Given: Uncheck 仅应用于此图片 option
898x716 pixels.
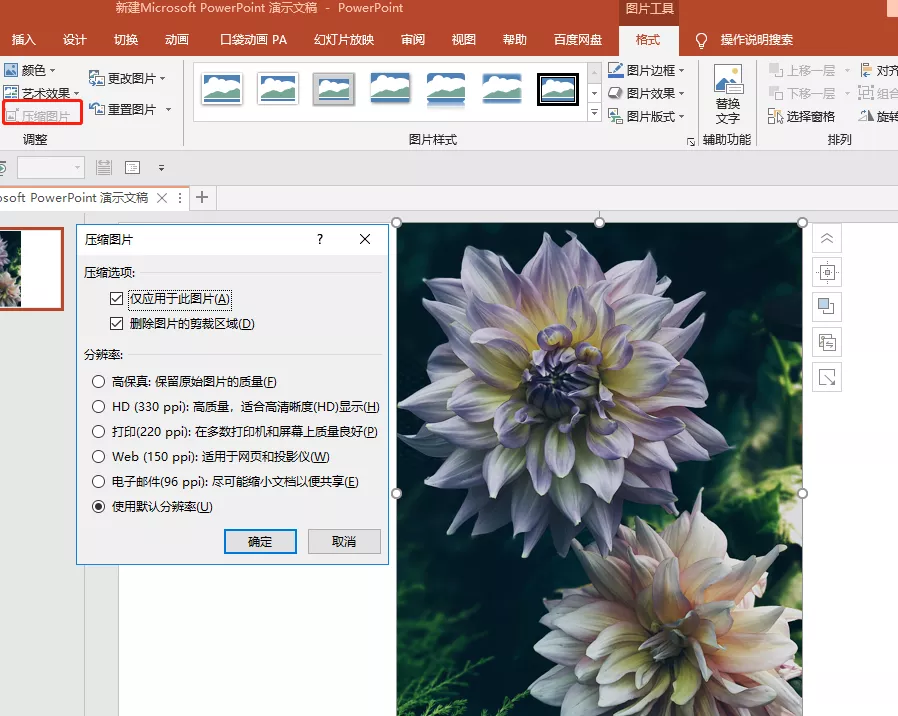Looking at the screenshot, I should [x=118, y=298].
